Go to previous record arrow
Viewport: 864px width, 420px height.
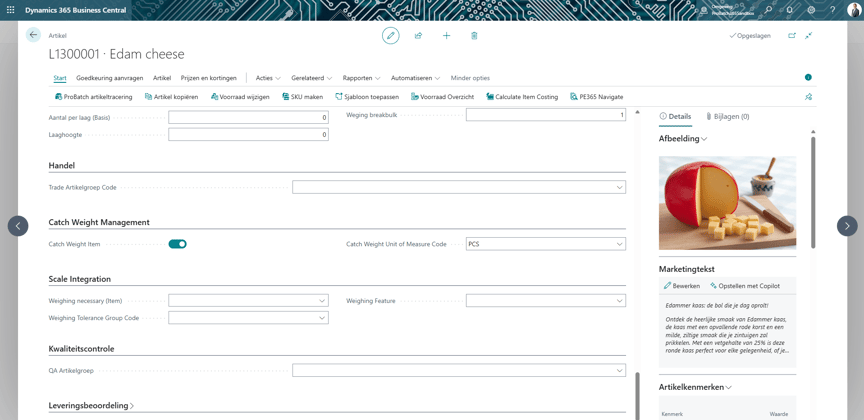(18, 225)
